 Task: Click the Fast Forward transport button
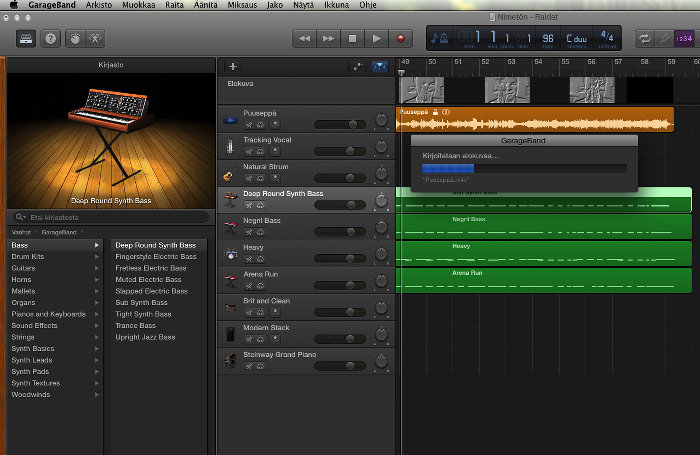click(x=329, y=39)
